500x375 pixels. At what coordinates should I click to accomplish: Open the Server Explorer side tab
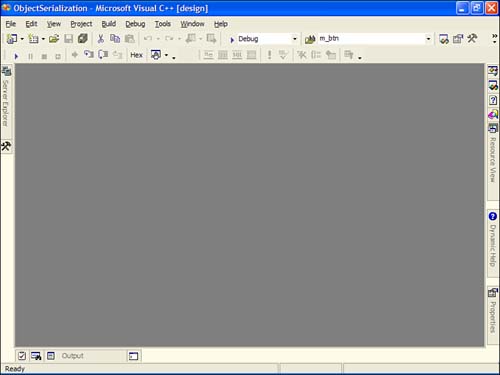coord(6,97)
